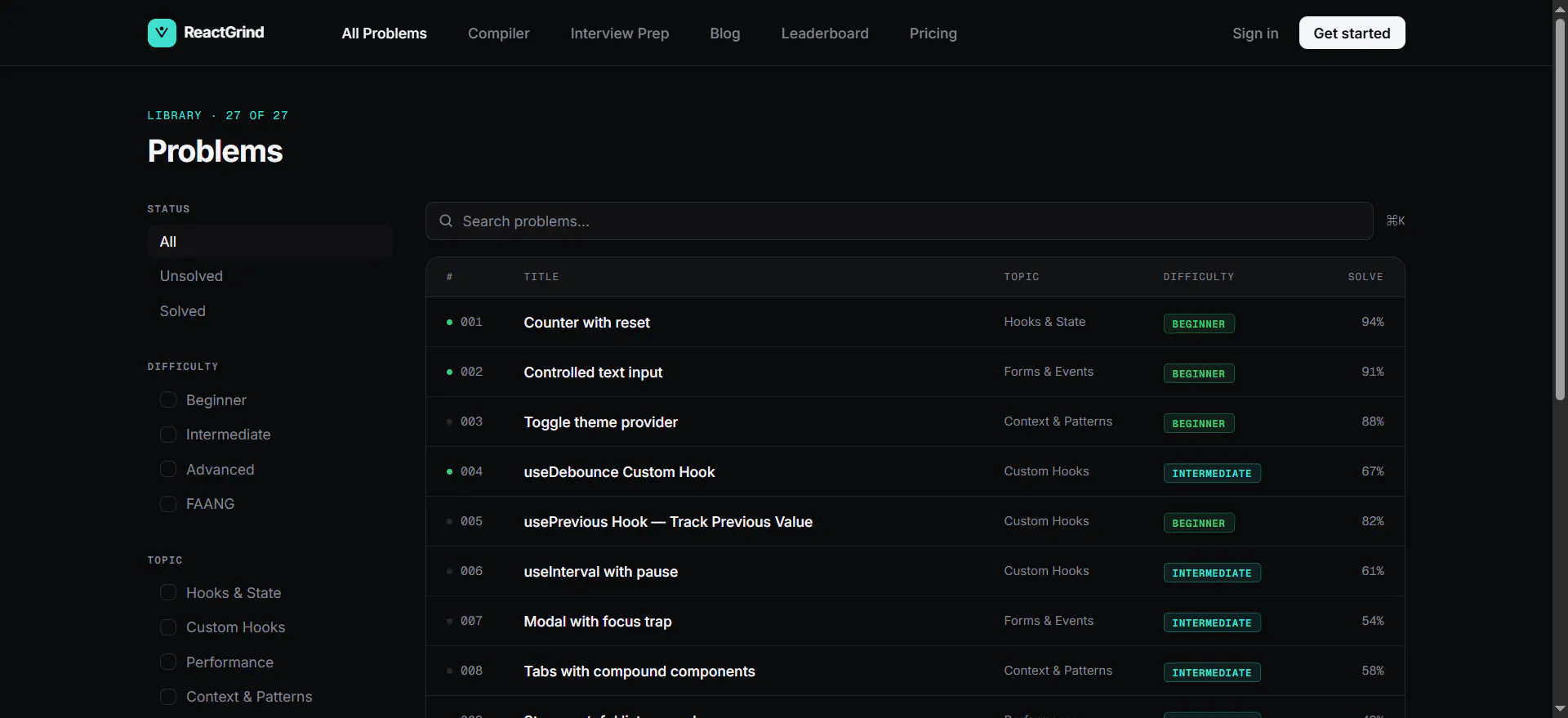
Task: Click in the Search problems field
Action: pos(898,221)
